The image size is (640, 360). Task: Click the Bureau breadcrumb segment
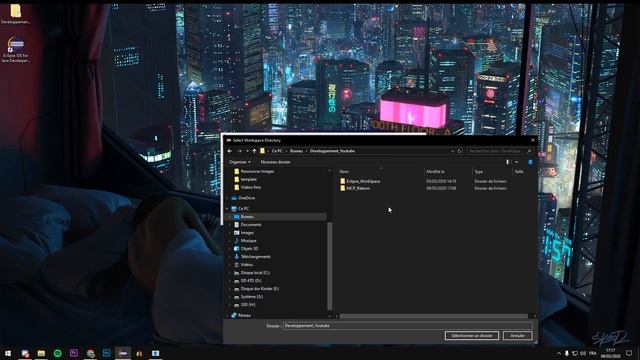coord(296,151)
